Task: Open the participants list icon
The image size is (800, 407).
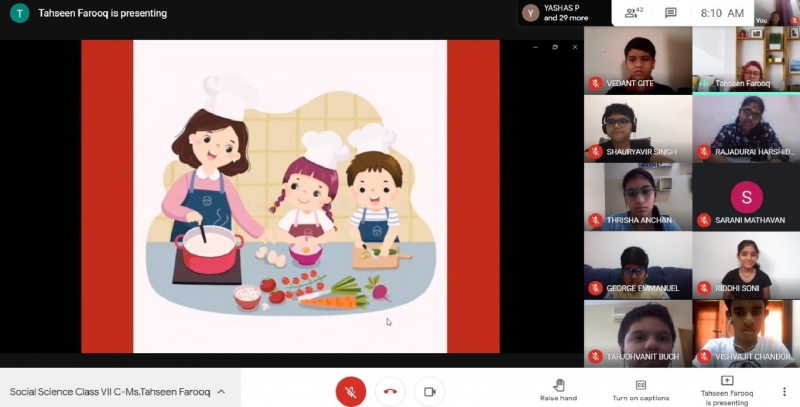Action: (631, 13)
